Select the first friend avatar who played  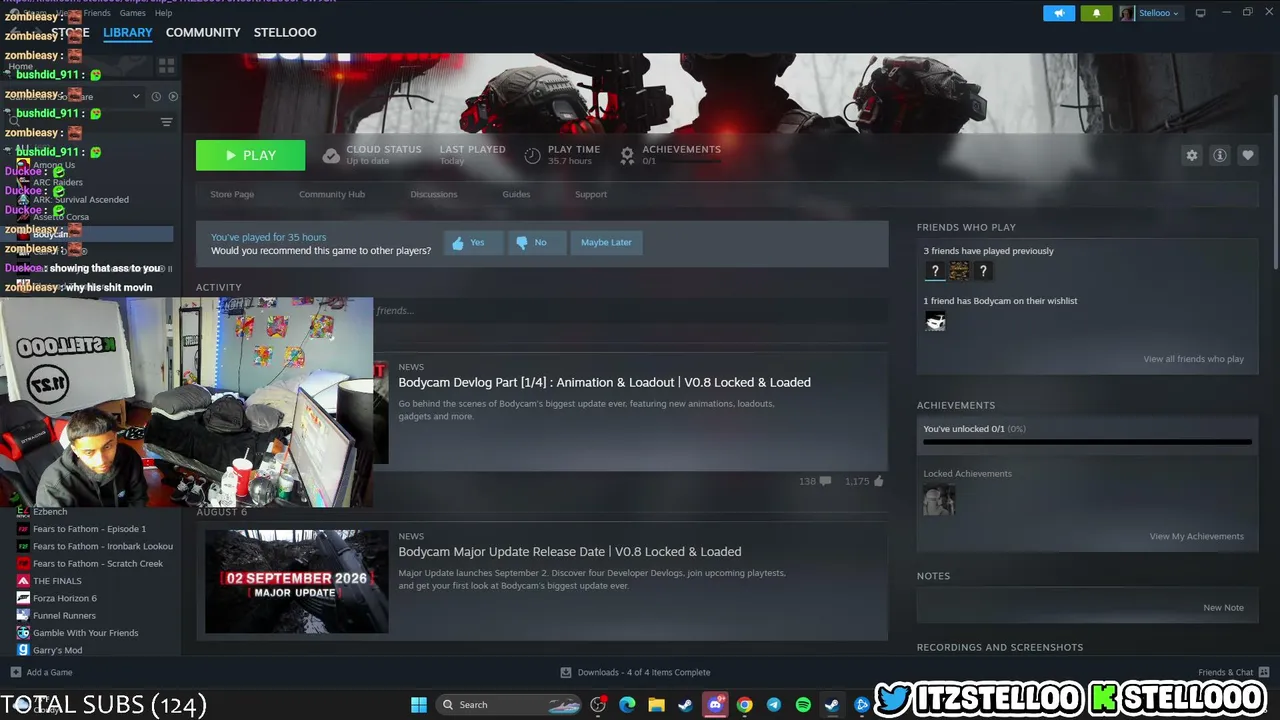coord(934,271)
